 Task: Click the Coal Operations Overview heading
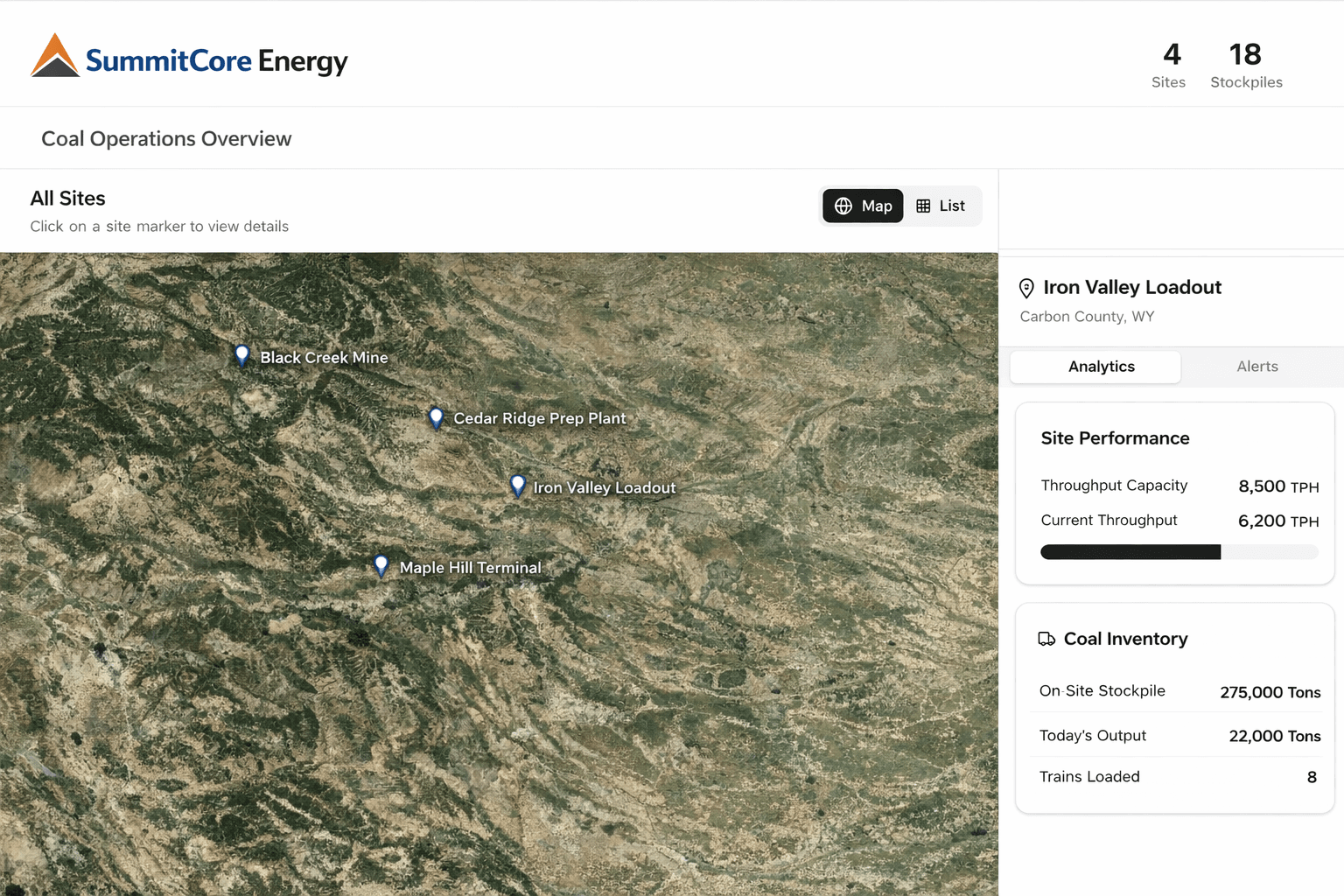165,137
